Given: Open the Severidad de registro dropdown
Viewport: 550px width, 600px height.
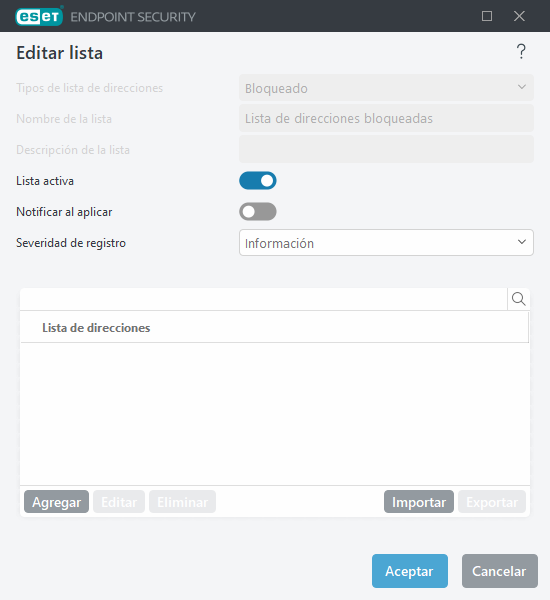Looking at the screenshot, I should click(386, 243).
